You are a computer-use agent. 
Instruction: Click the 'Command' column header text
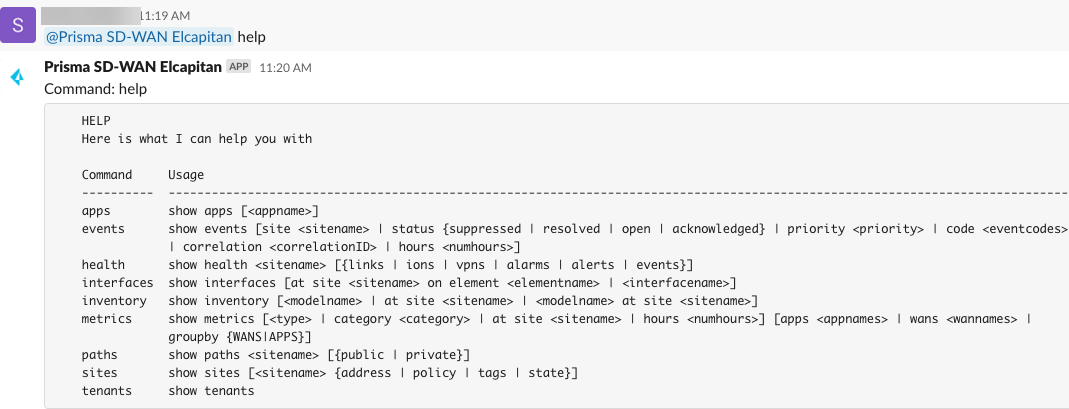(x=107, y=175)
